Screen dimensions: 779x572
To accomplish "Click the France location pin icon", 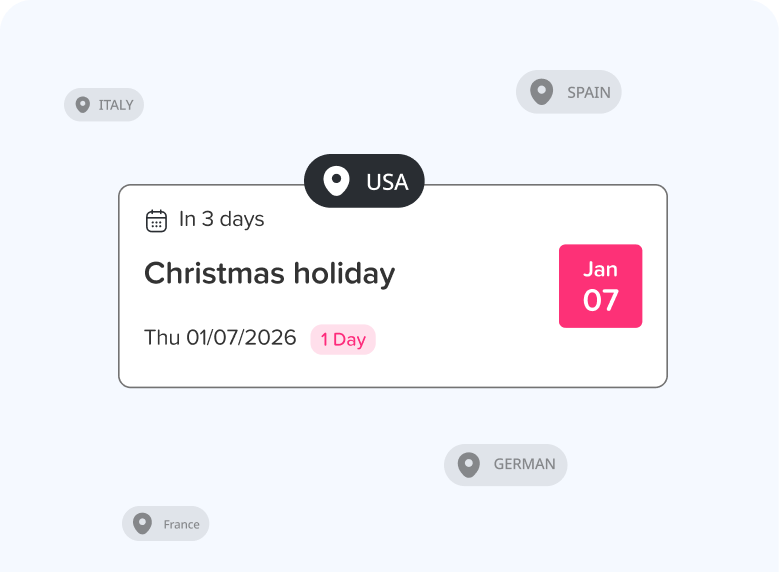I will (142, 523).
